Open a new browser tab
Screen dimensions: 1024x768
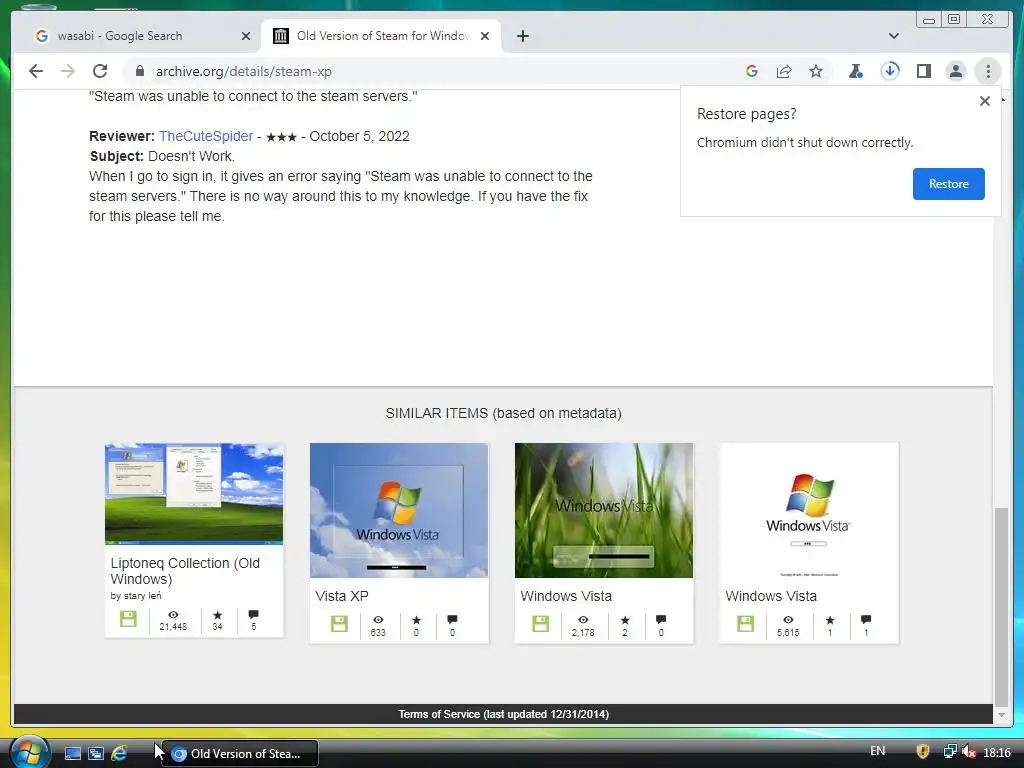click(x=522, y=36)
